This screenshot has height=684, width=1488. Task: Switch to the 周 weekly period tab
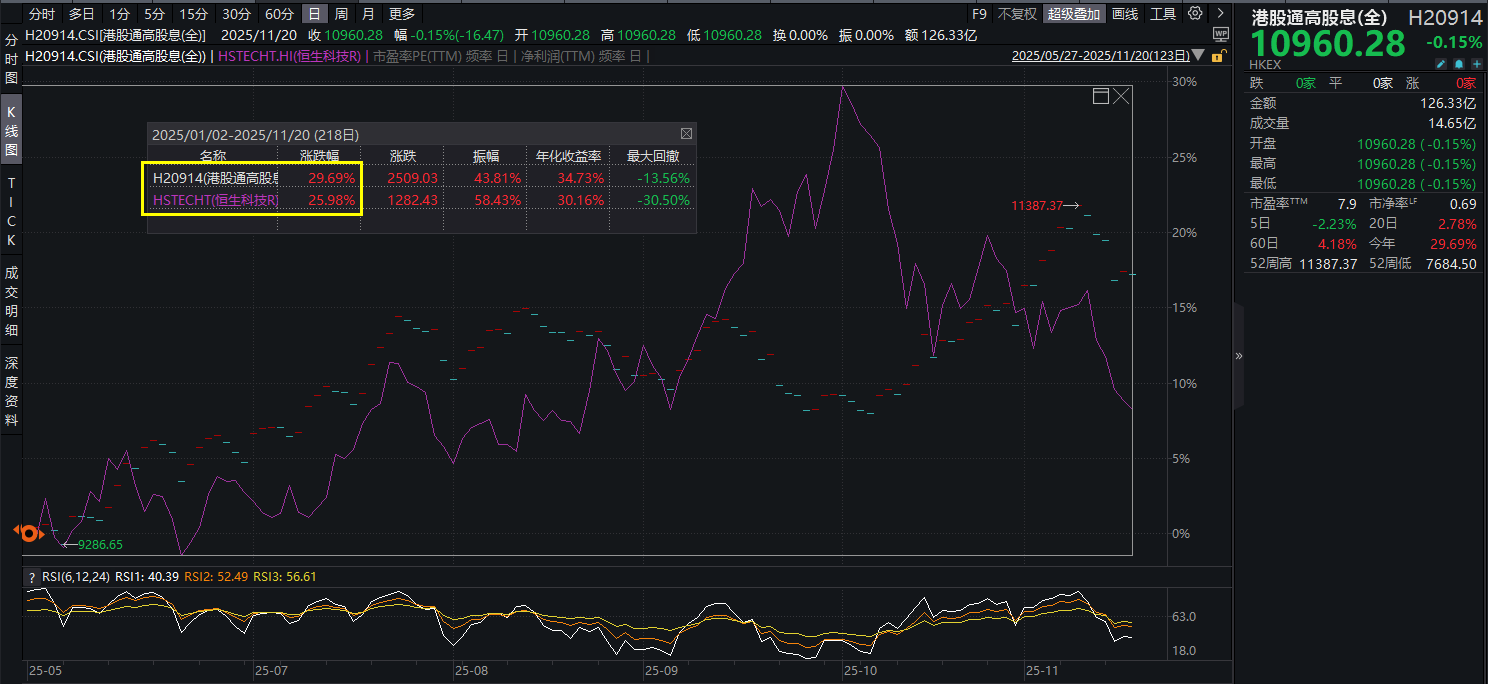pos(342,14)
